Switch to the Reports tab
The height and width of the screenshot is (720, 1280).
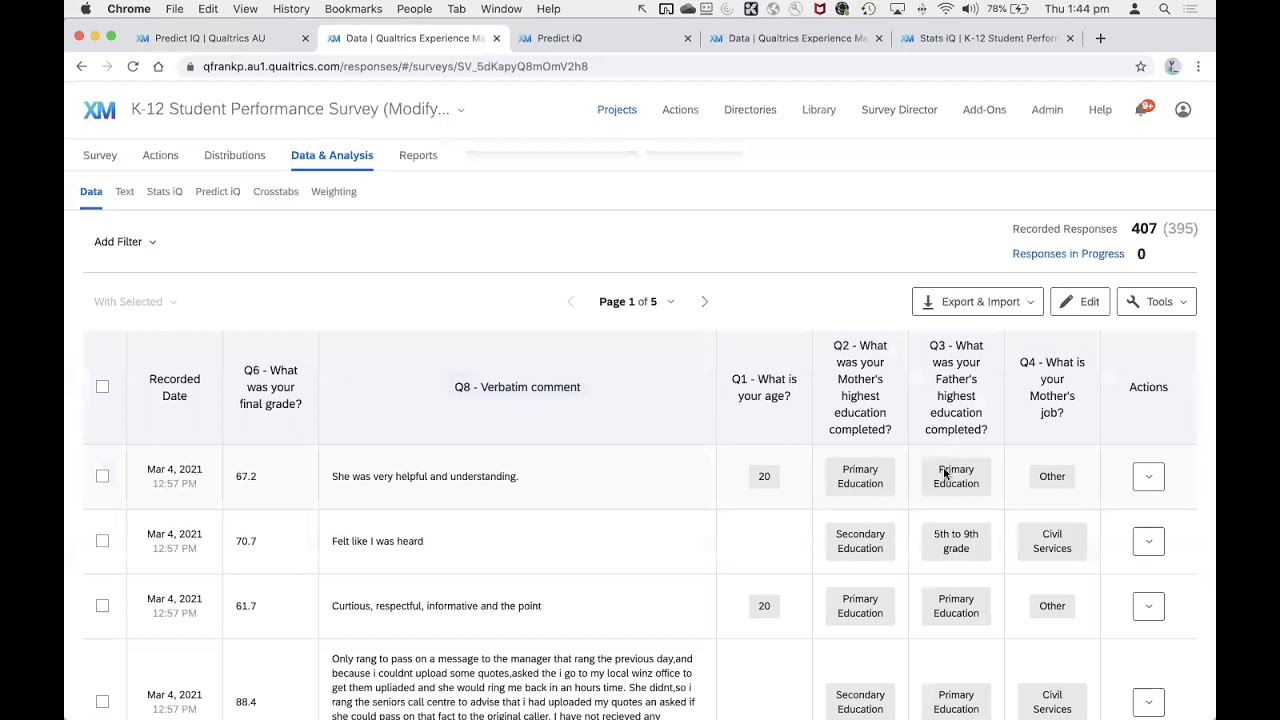[418, 155]
